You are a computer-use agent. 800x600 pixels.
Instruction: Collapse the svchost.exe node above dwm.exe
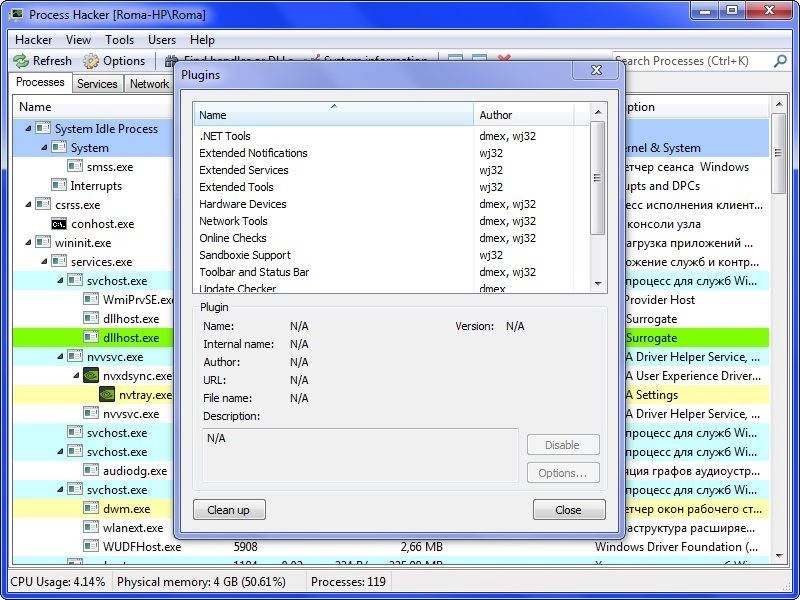60,490
